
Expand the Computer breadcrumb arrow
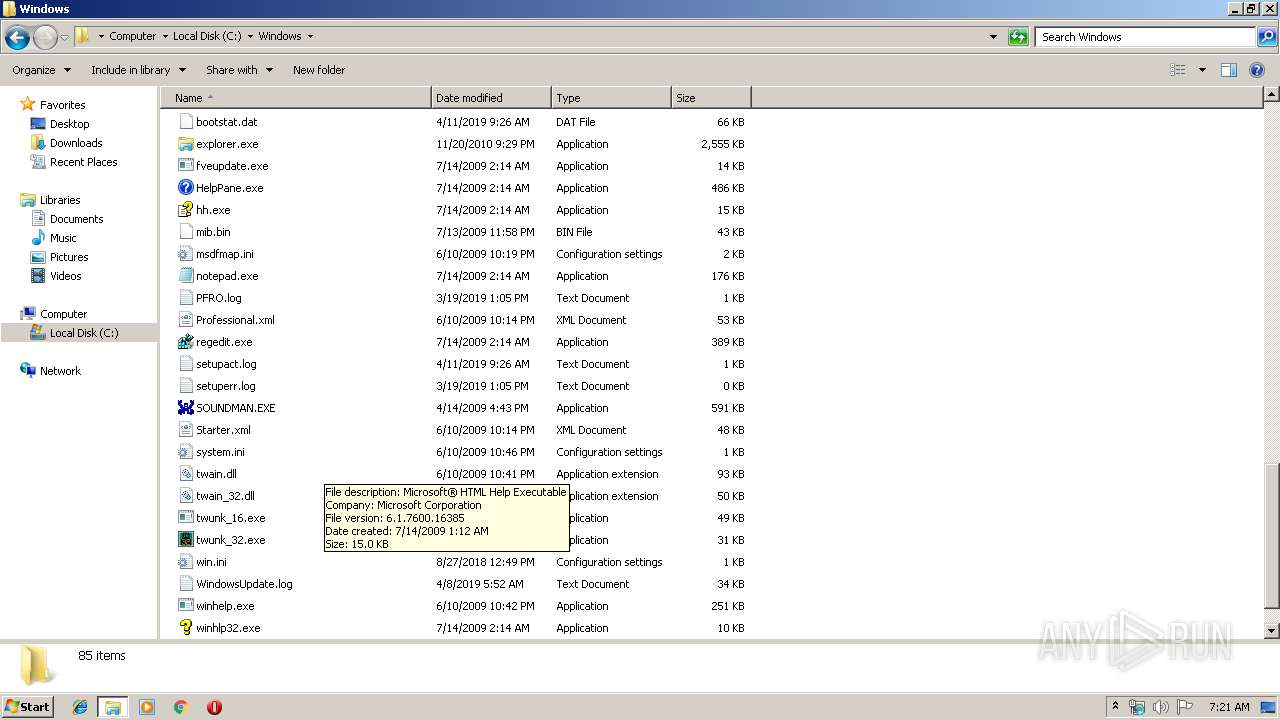[x=164, y=36]
